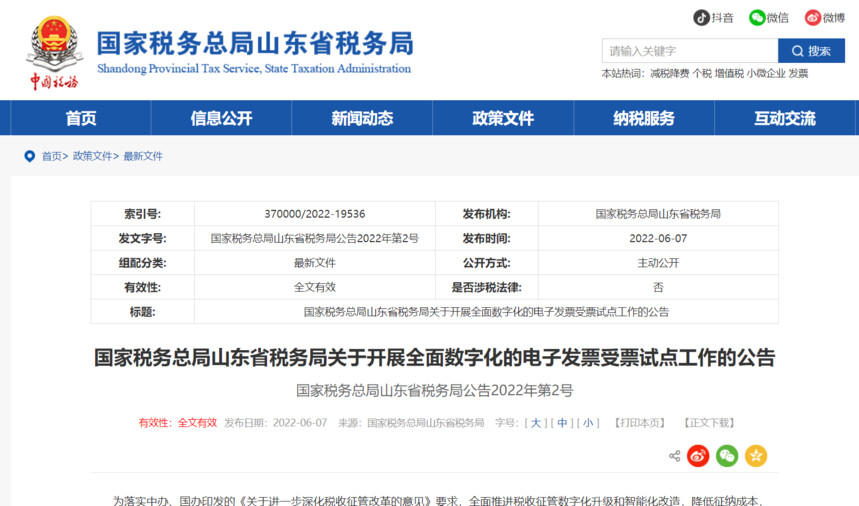The image size is (859, 506).
Task: Share article via red Weibo share icon
Action: click(x=698, y=456)
